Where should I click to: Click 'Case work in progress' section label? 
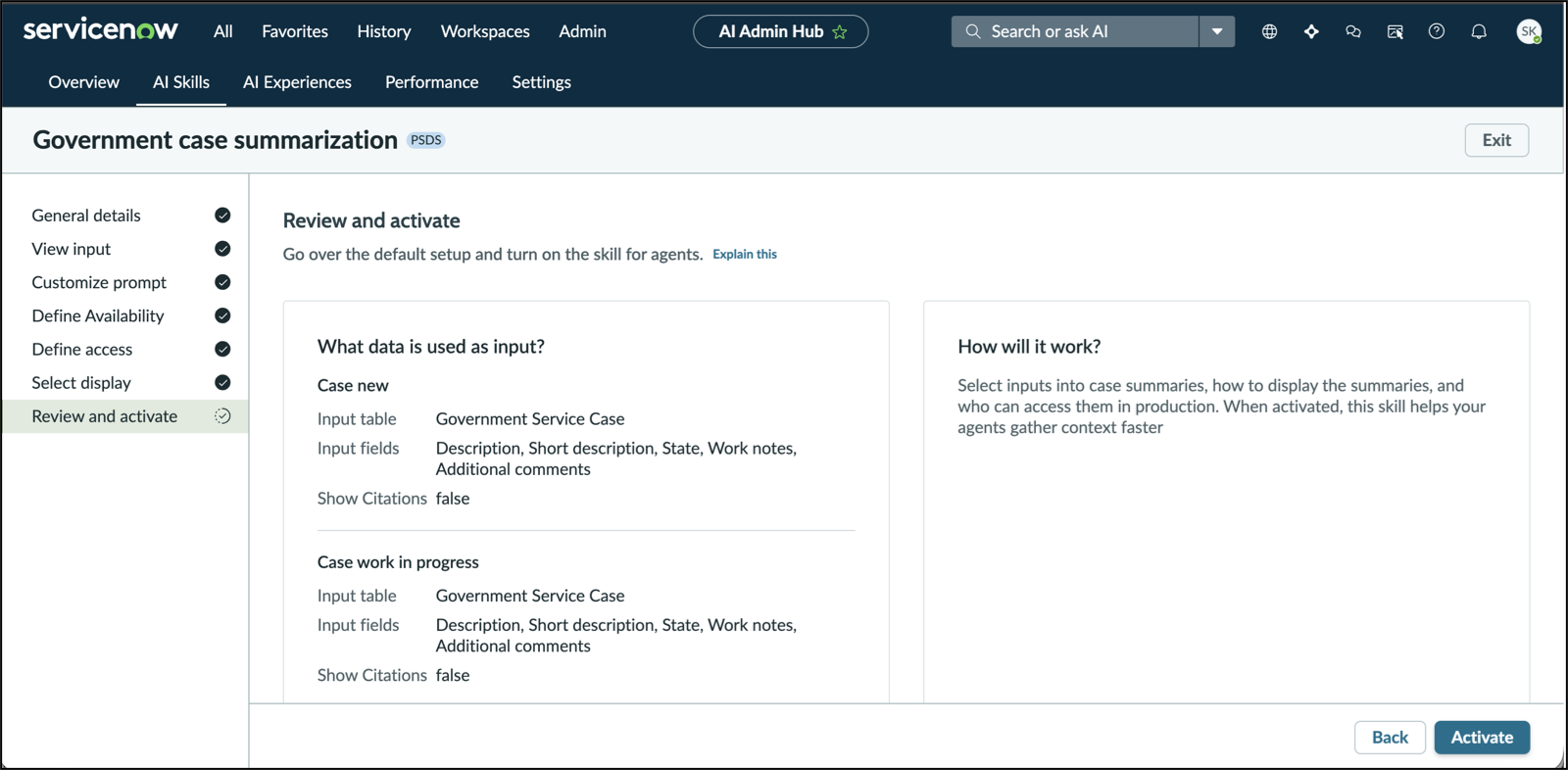coord(398,562)
